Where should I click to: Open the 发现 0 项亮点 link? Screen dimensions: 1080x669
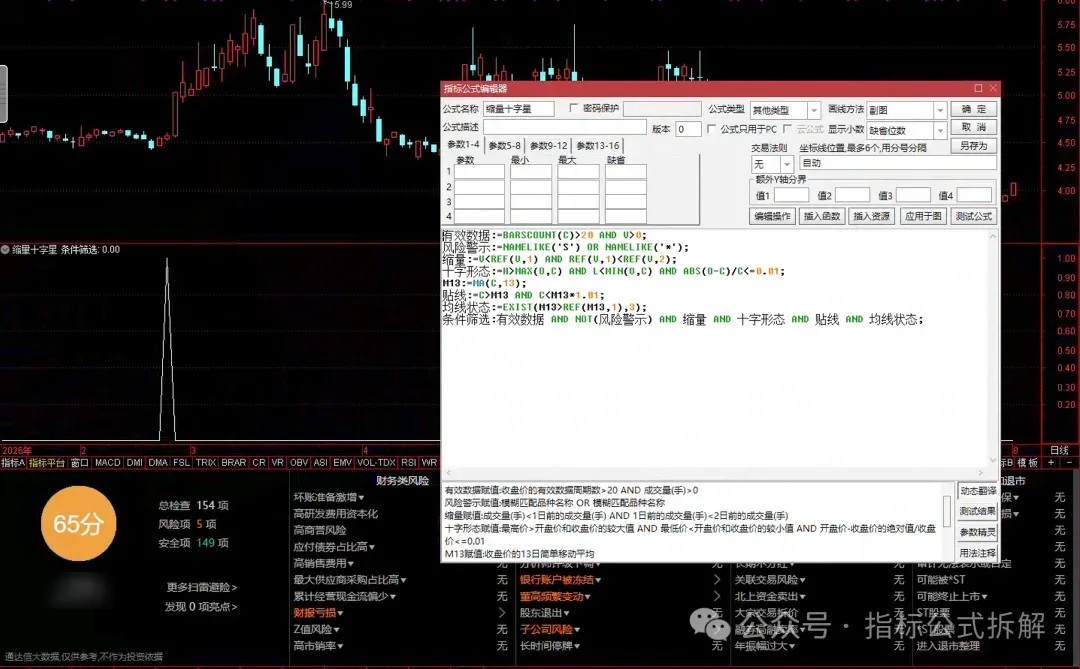click(x=200, y=607)
